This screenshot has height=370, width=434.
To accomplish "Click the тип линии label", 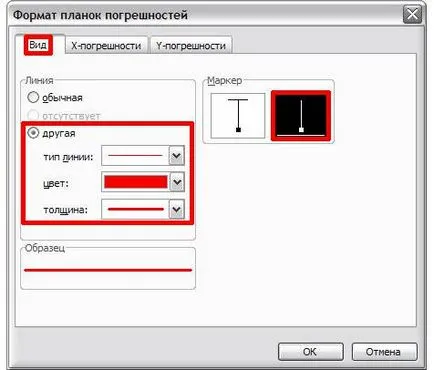I will (x=68, y=157).
